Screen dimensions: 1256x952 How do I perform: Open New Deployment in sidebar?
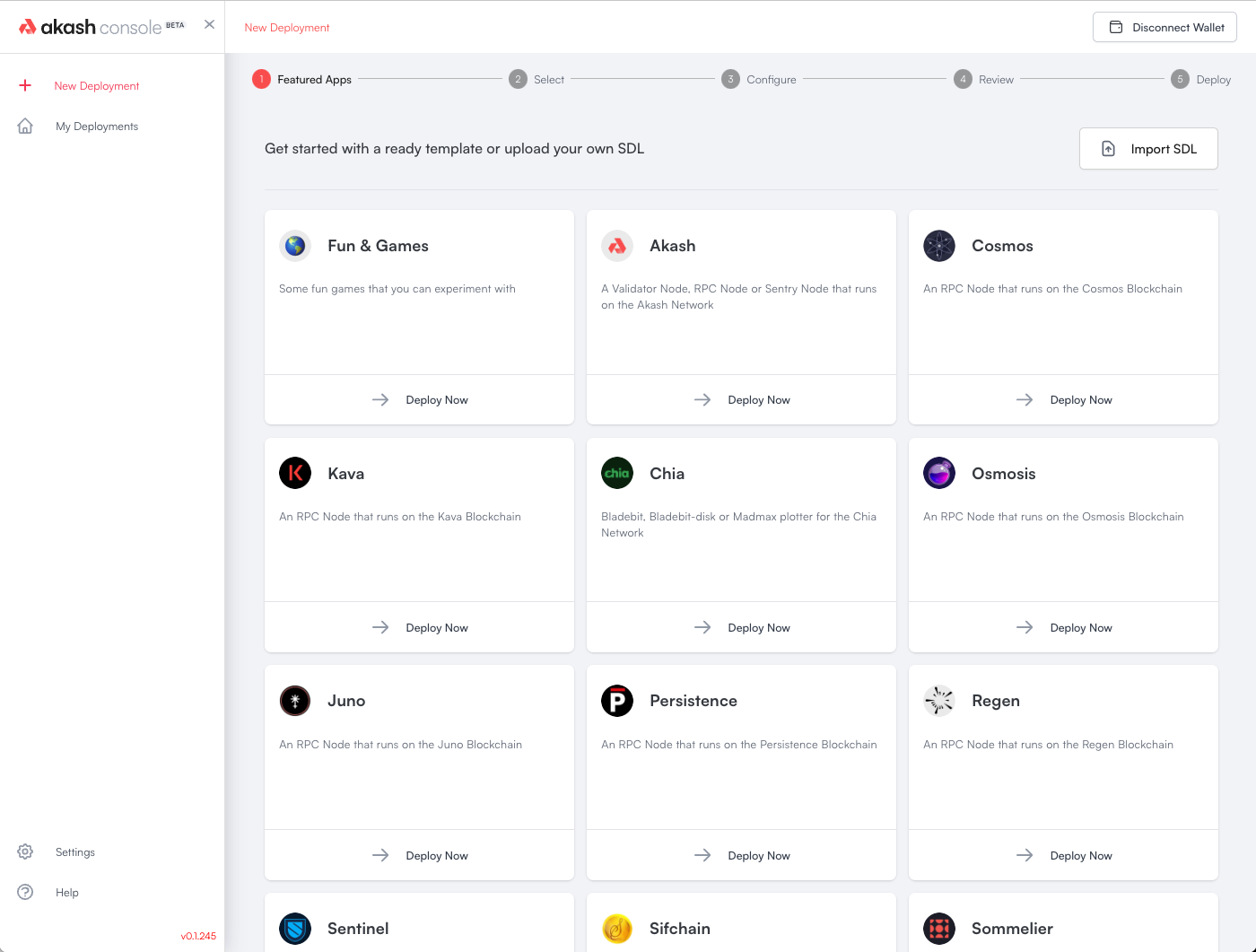pyautogui.click(x=97, y=85)
